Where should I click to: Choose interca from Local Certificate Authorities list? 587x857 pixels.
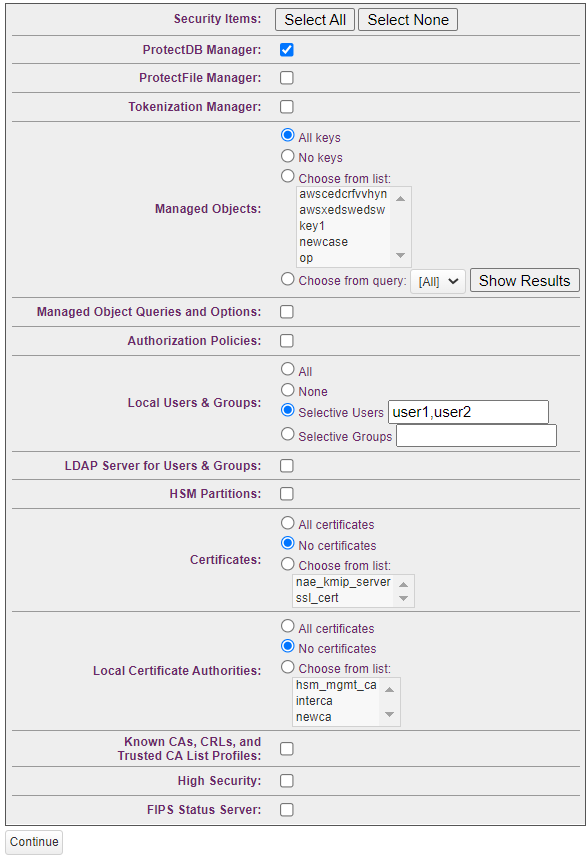[316, 700]
